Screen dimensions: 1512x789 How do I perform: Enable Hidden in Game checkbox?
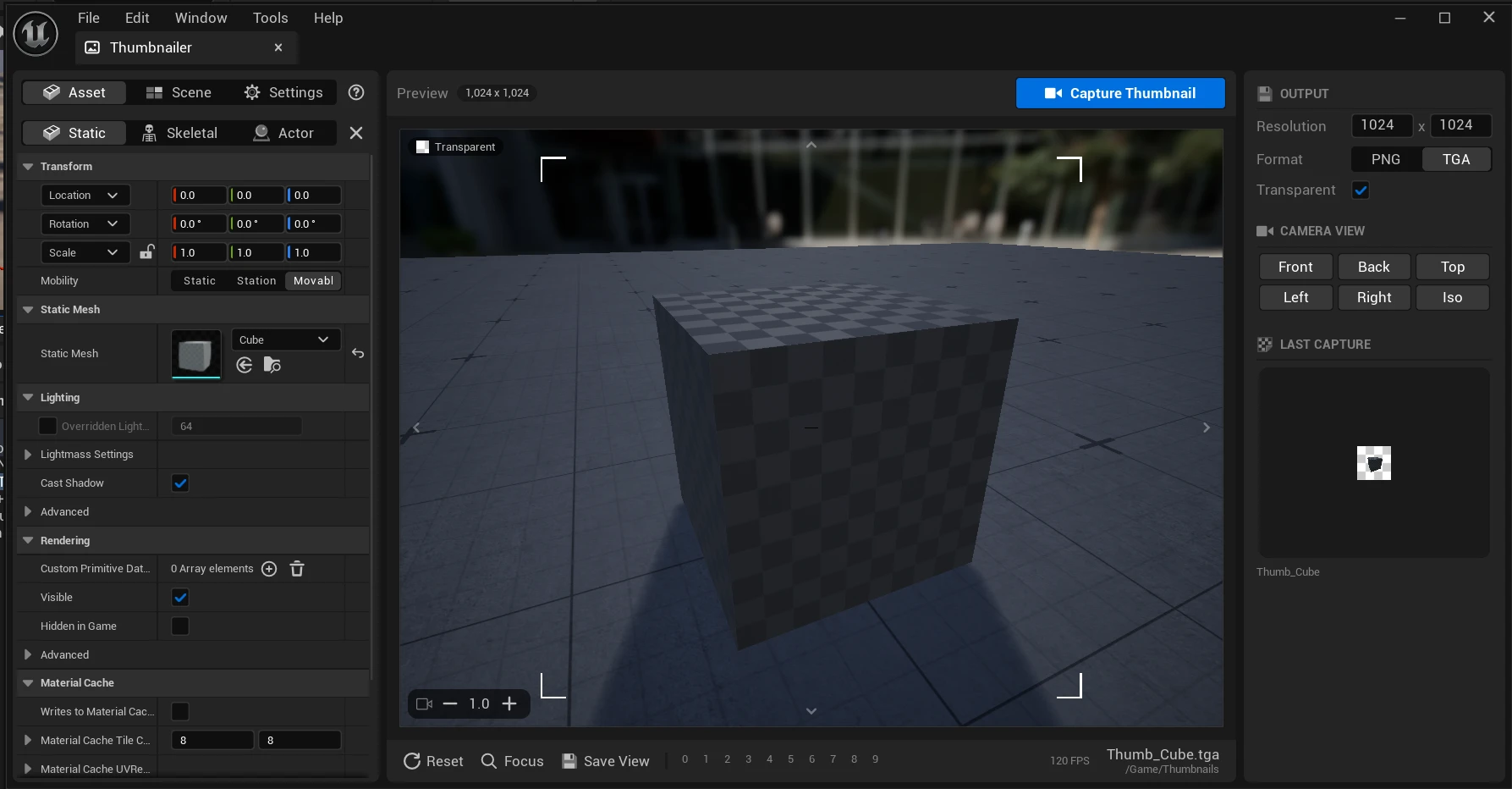(180, 626)
